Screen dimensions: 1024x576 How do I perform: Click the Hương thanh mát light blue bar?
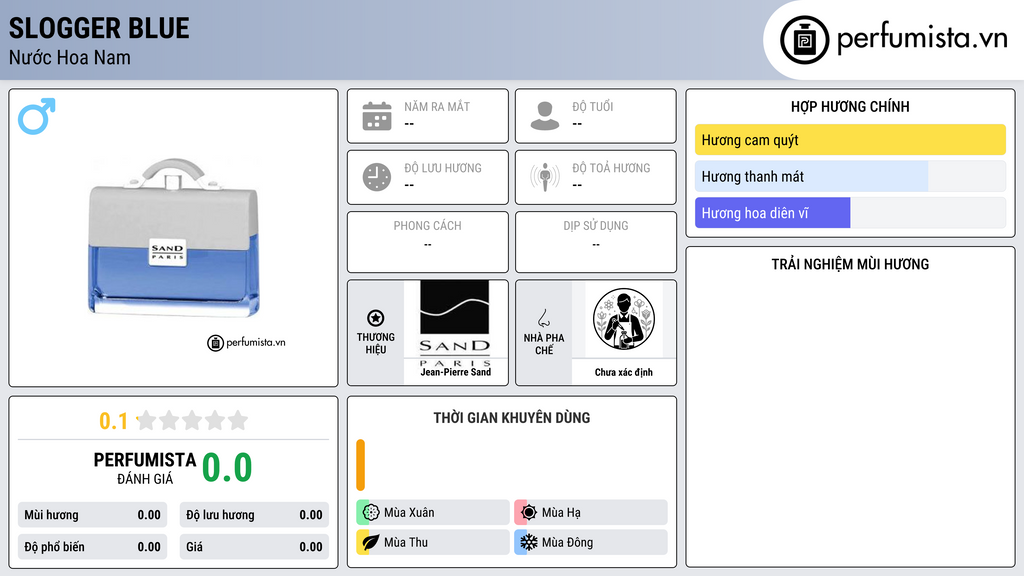click(x=811, y=176)
